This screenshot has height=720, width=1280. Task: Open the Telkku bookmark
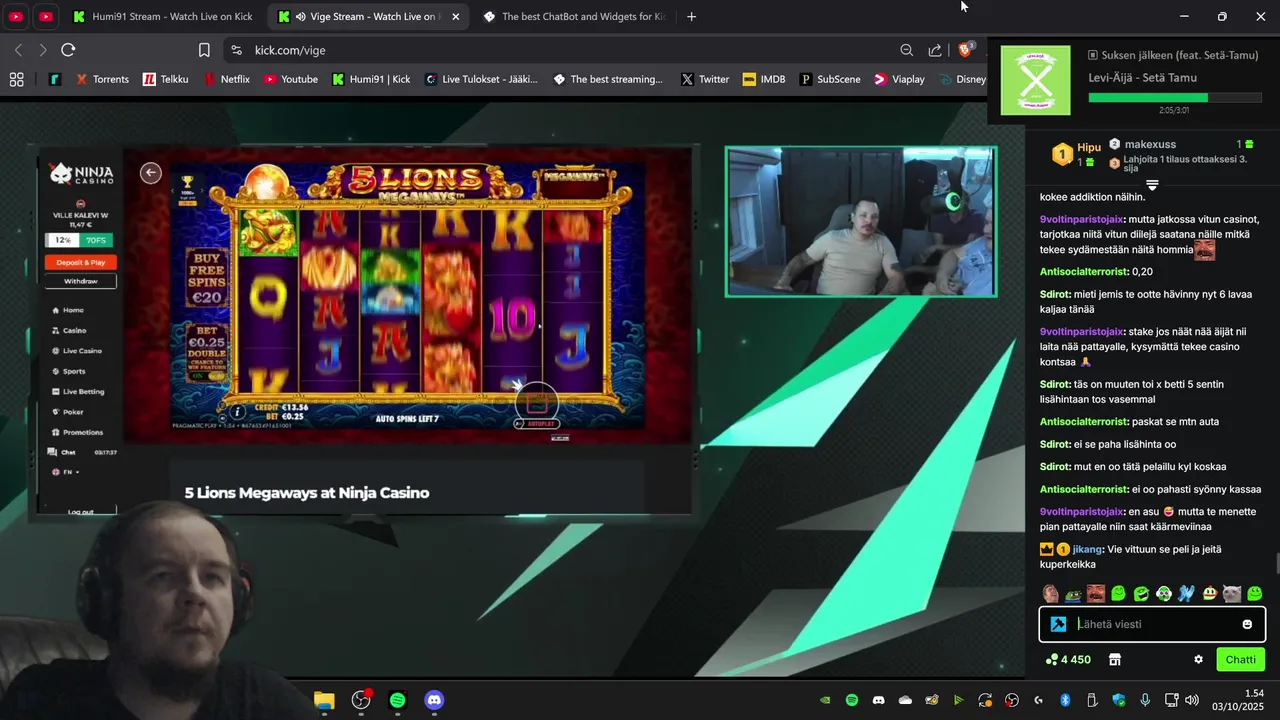[x=165, y=79]
